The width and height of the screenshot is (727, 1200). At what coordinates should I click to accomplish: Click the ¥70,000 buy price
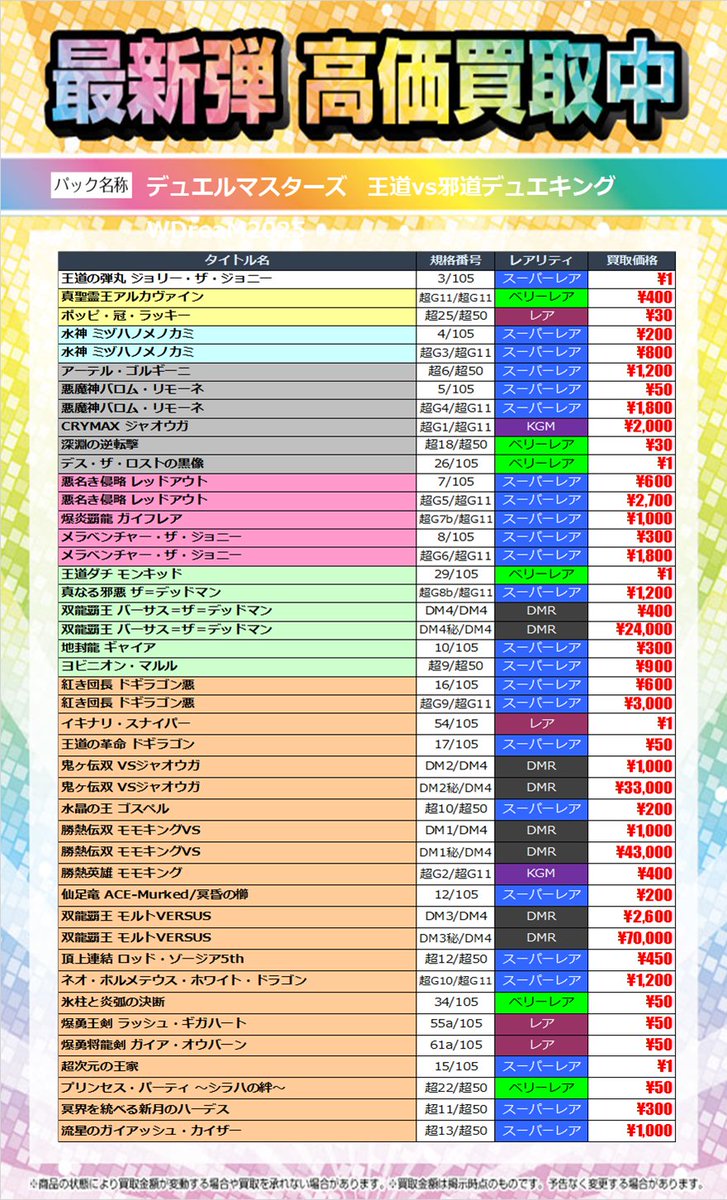(x=644, y=938)
